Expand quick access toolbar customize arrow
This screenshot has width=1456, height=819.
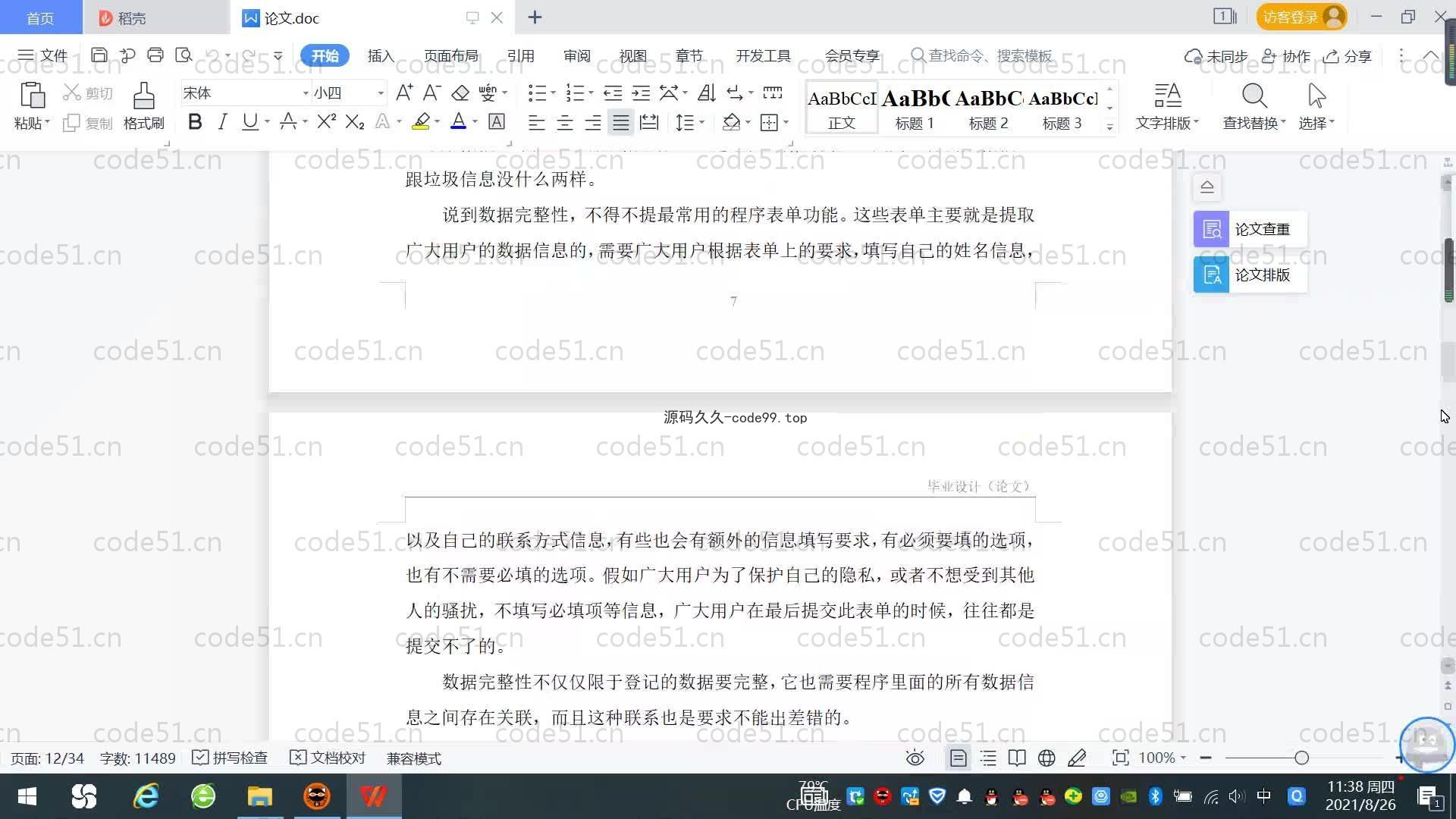click(278, 55)
